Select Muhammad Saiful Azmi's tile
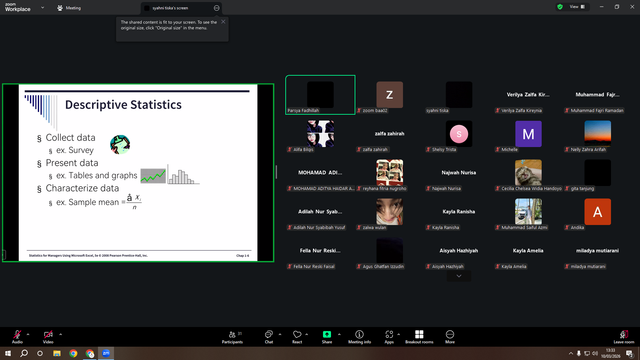Screen dimensions: 640x360 (528, 212)
